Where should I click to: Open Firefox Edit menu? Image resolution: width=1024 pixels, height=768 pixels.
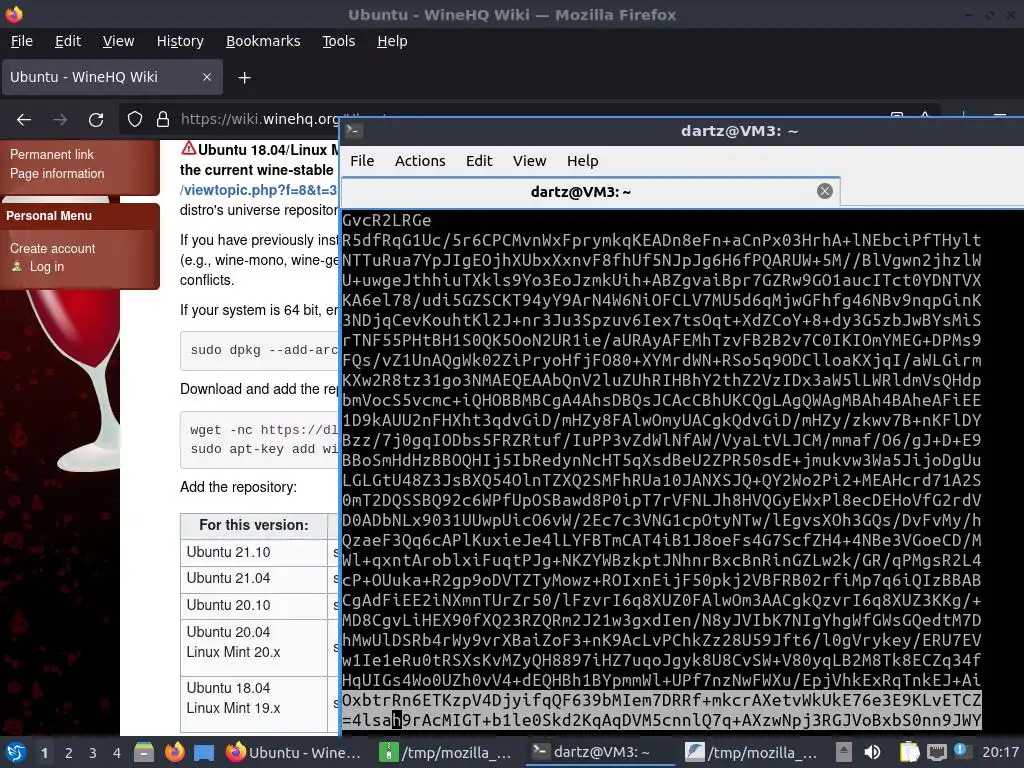coord(68,41)
